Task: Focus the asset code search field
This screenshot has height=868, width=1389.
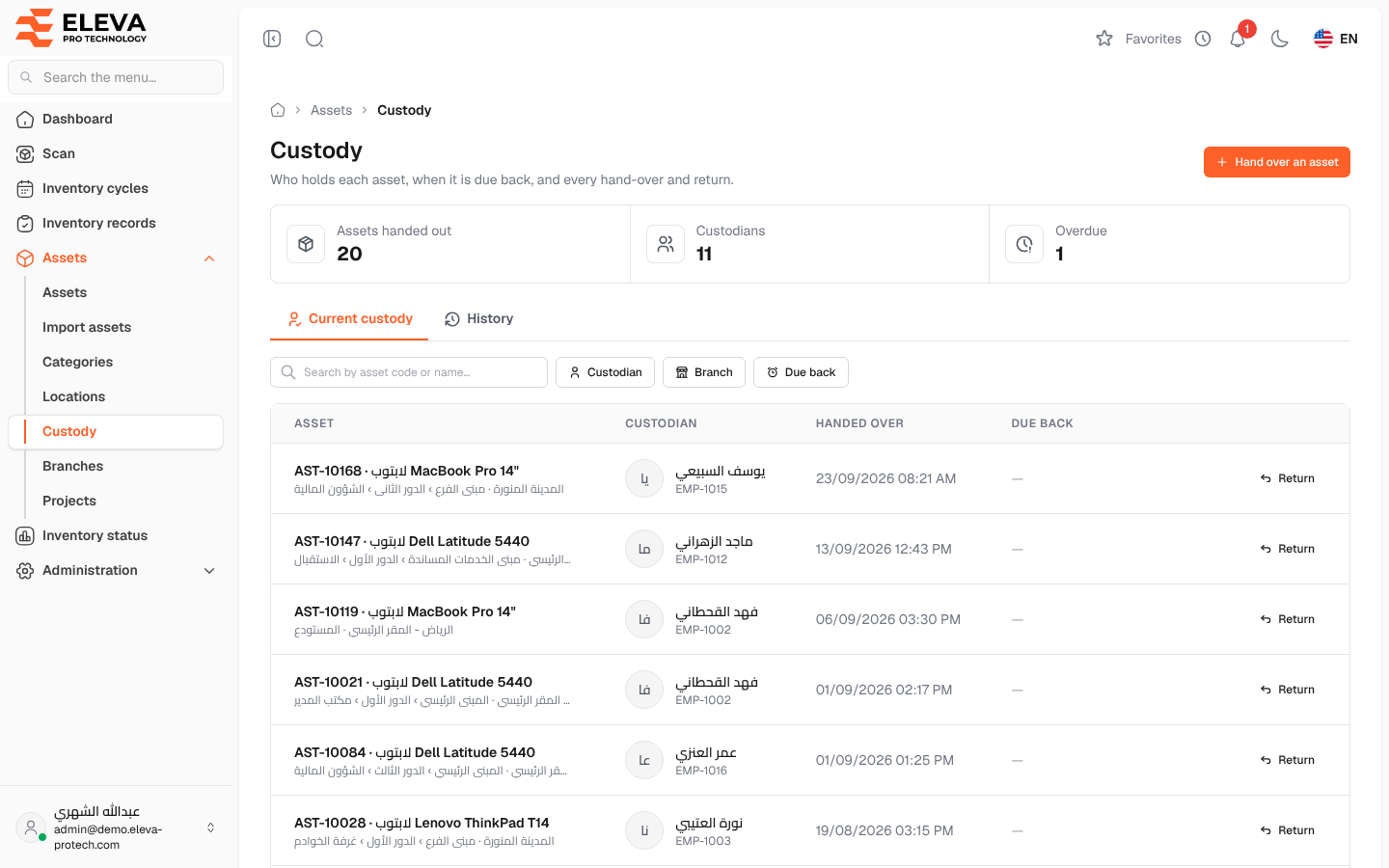Action: 409,372
